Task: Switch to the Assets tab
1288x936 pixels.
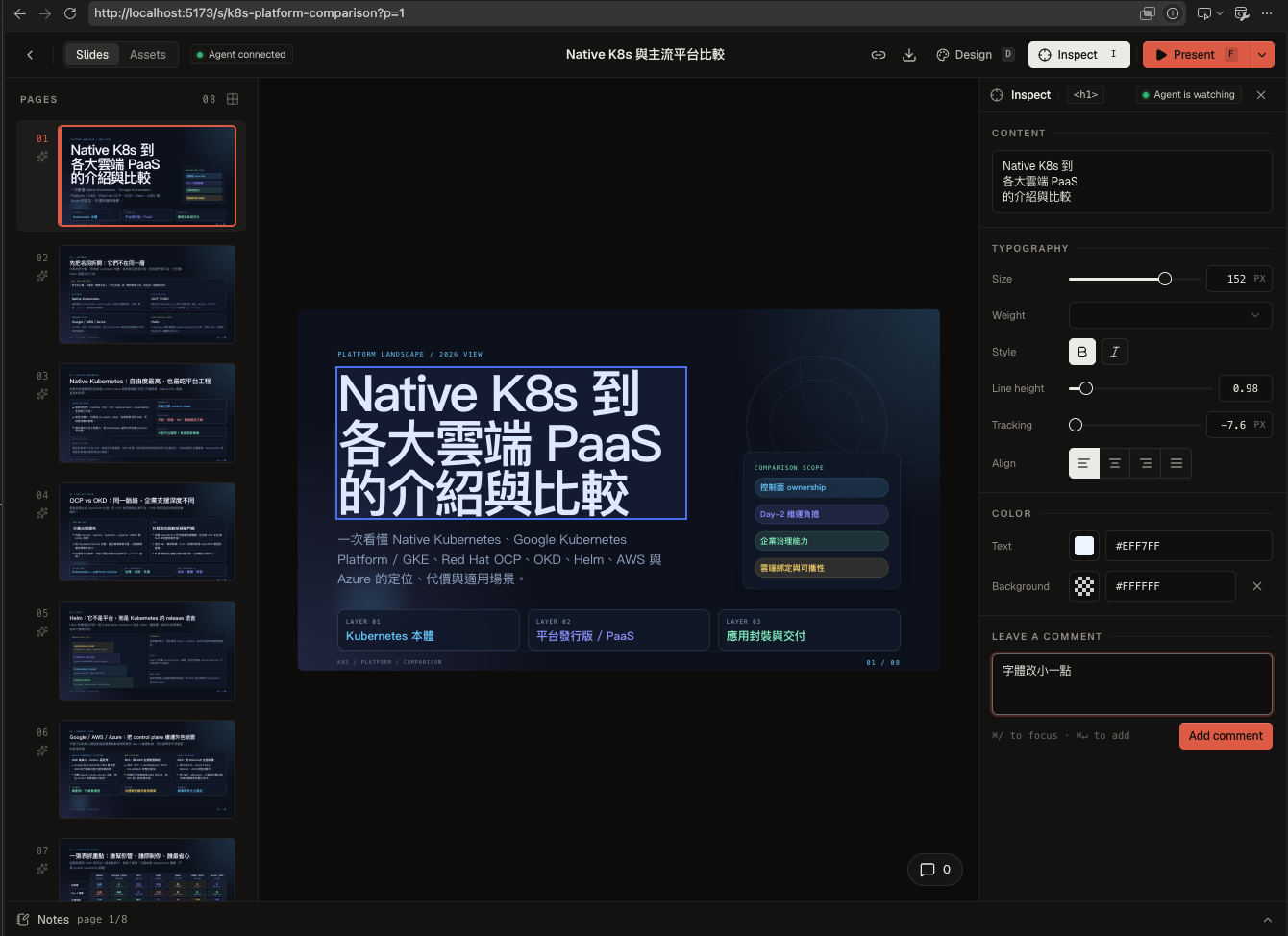Action: pos(148,55)
